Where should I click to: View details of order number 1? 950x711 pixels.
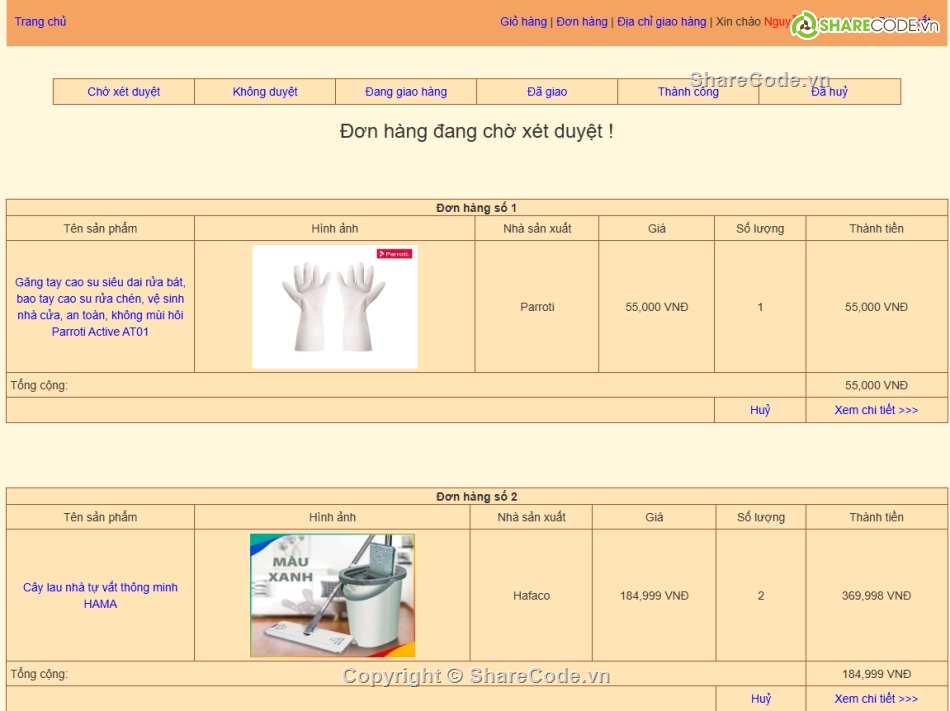[876, 410]
